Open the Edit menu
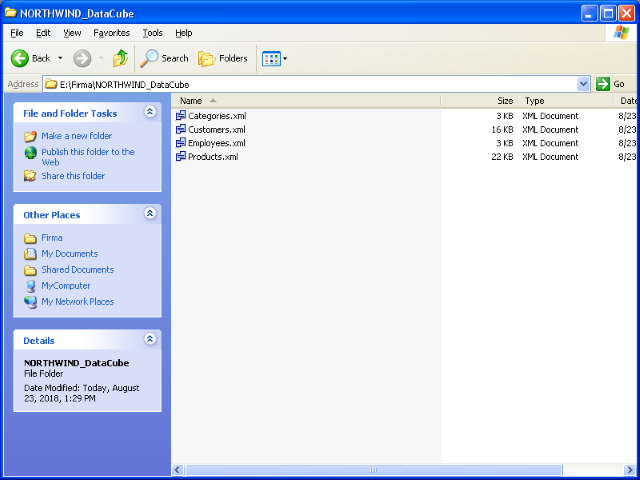 coord(43,33)
